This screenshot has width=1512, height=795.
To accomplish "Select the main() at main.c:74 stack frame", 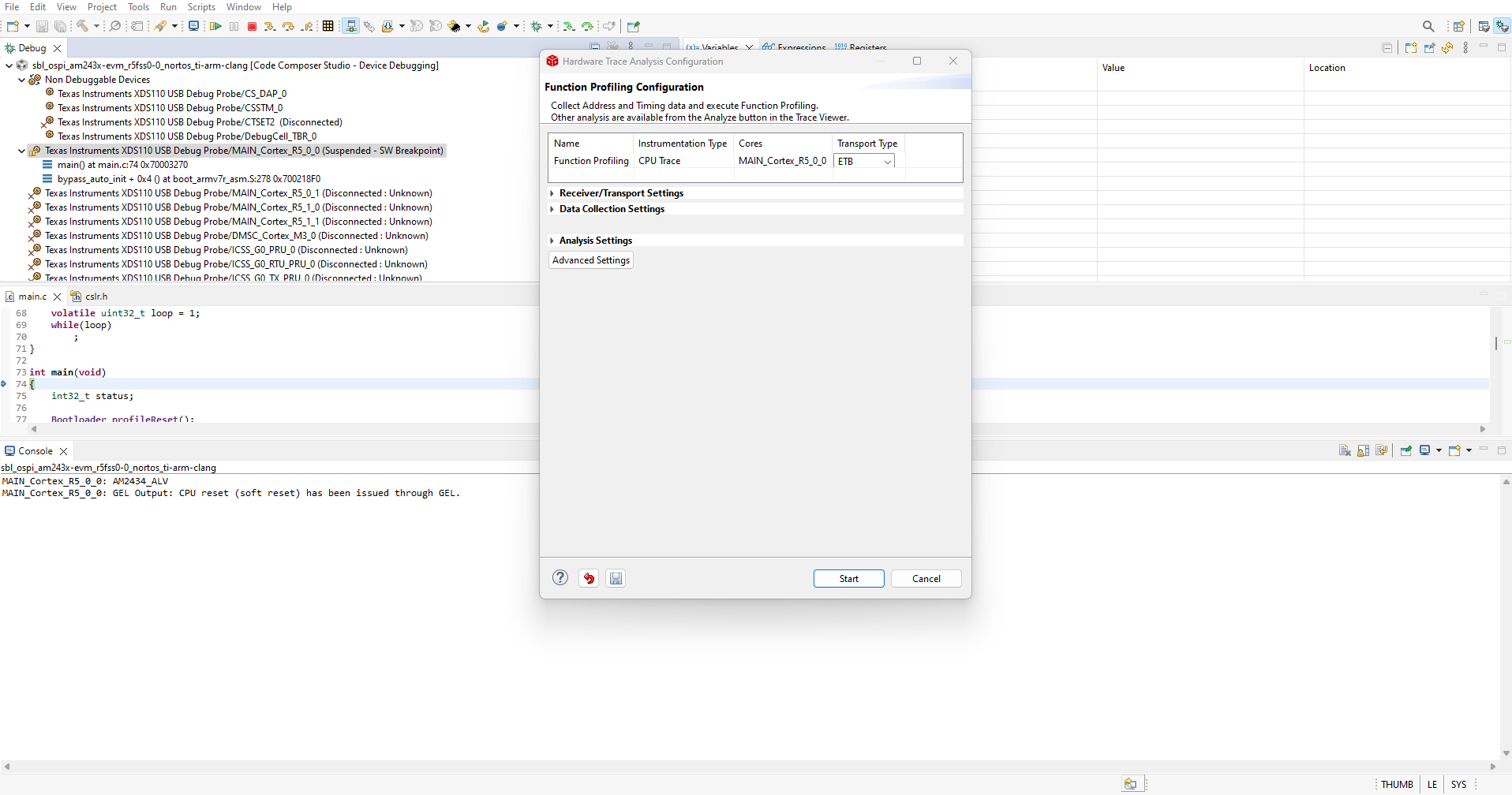I will pos(122,165).
